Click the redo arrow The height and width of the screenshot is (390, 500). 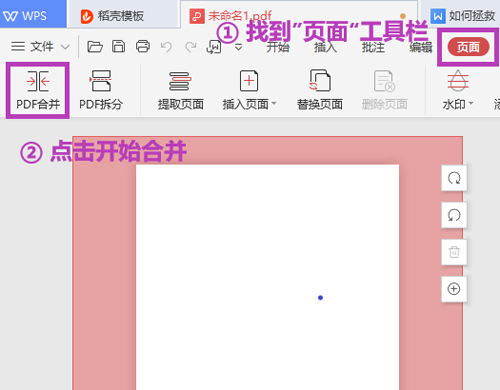191,47
